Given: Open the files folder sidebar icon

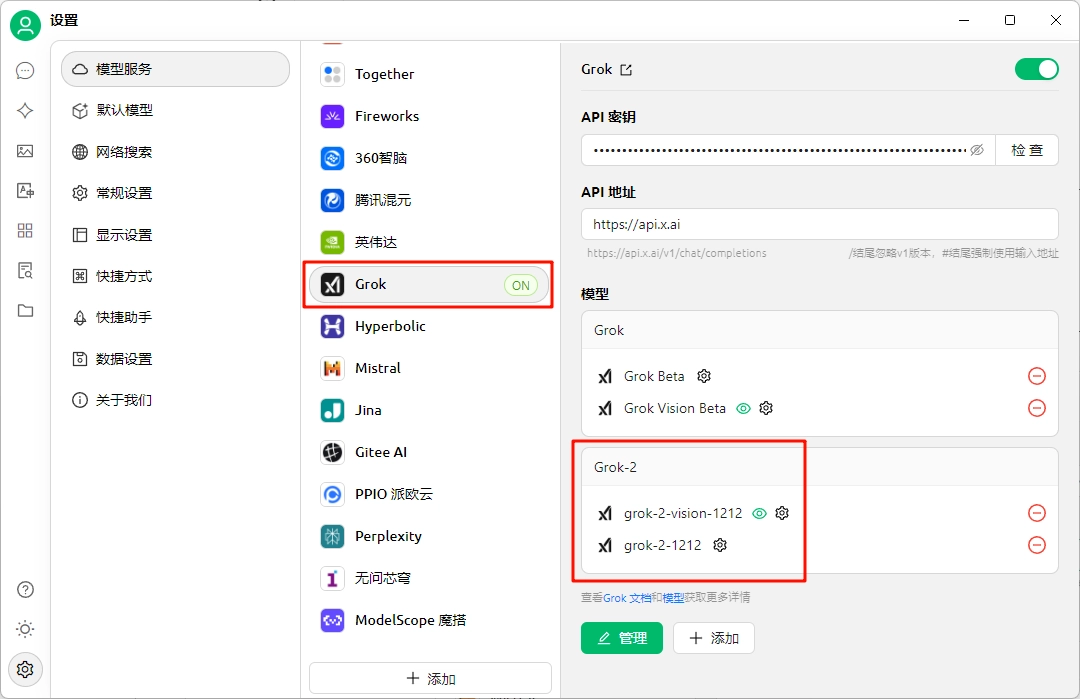Looking at the screenshot, I should coord(25,311).
